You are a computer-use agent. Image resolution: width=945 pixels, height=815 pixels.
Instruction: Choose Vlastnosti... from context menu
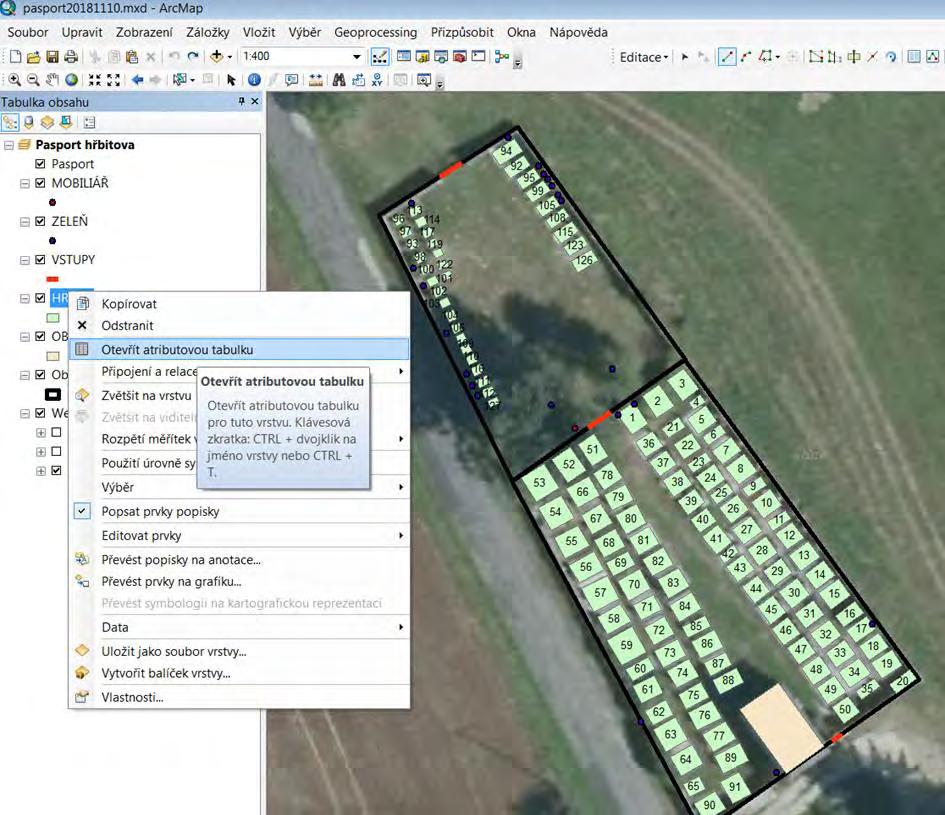point(239,697)
